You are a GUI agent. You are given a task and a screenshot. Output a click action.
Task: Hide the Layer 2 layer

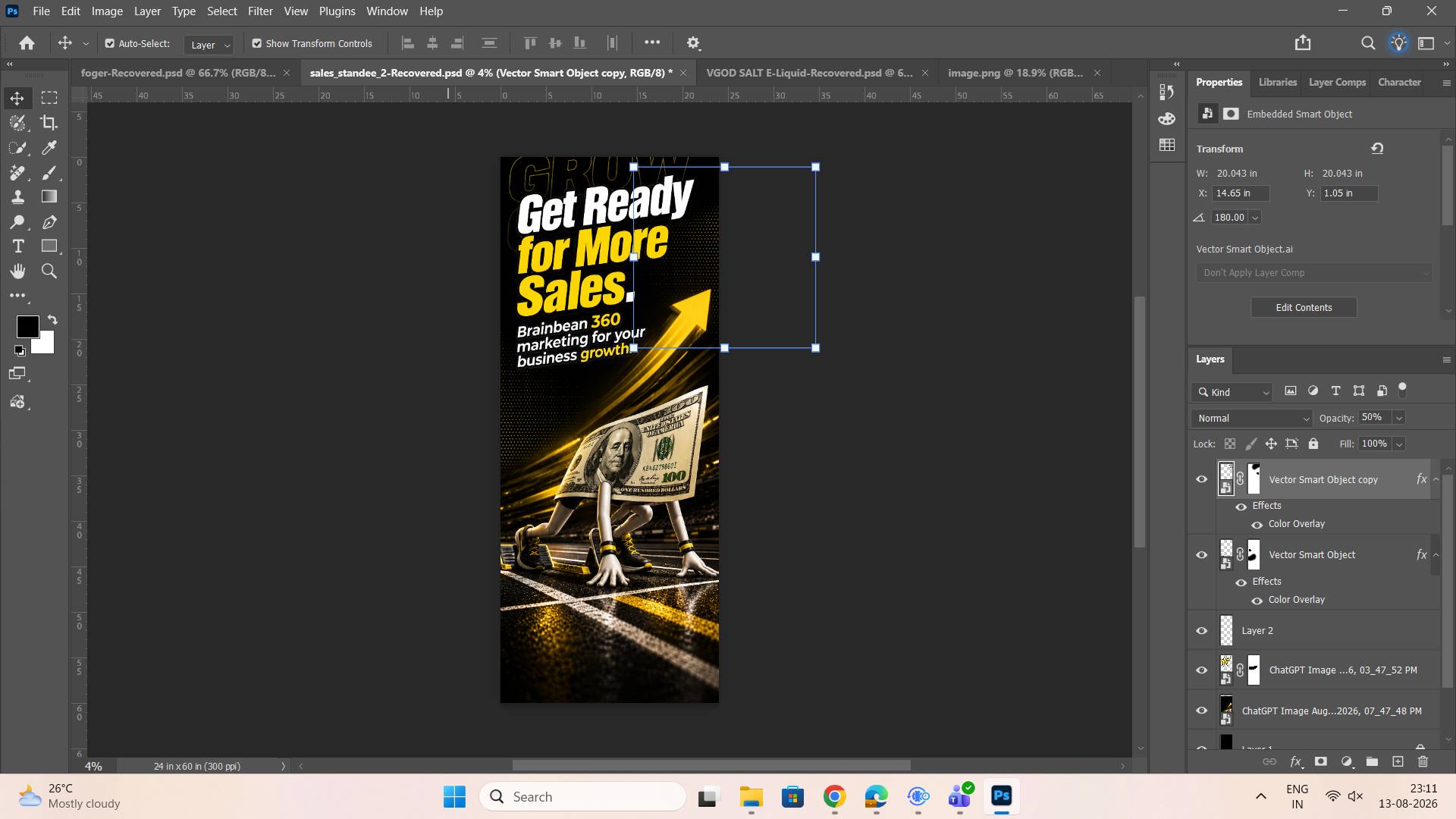coord(1202,631)
